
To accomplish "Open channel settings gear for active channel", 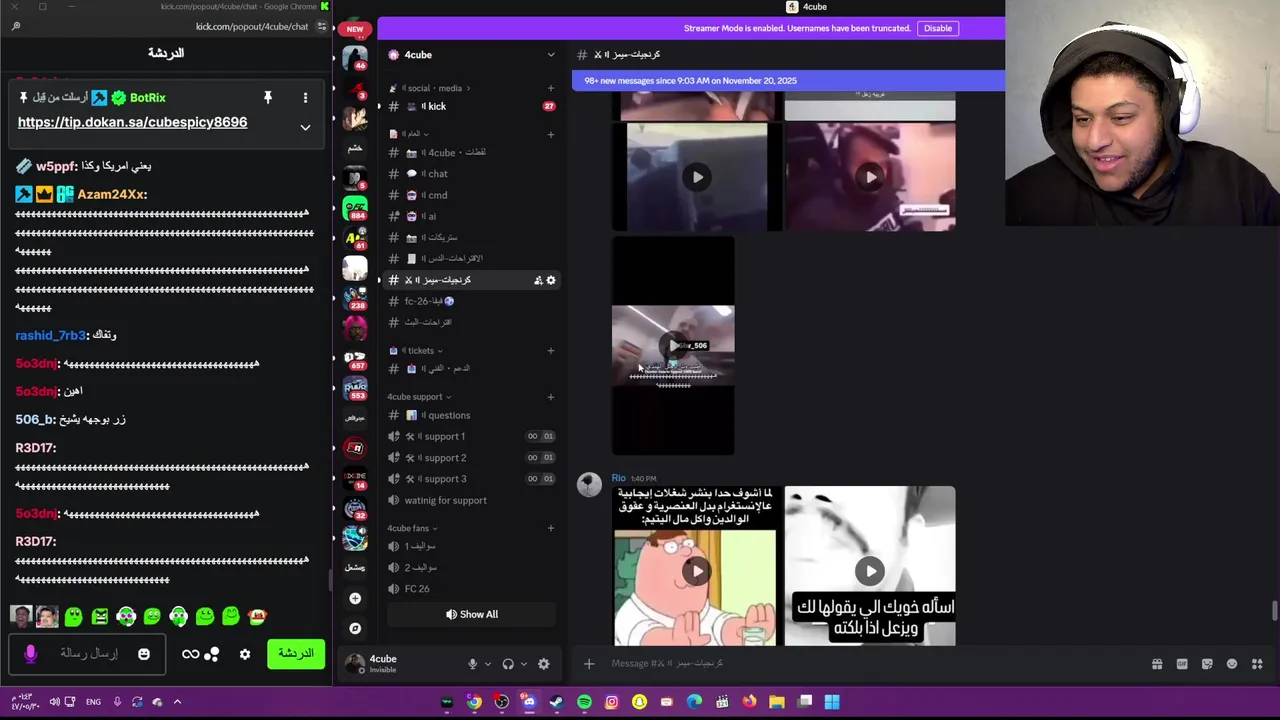I will [551, 280].
